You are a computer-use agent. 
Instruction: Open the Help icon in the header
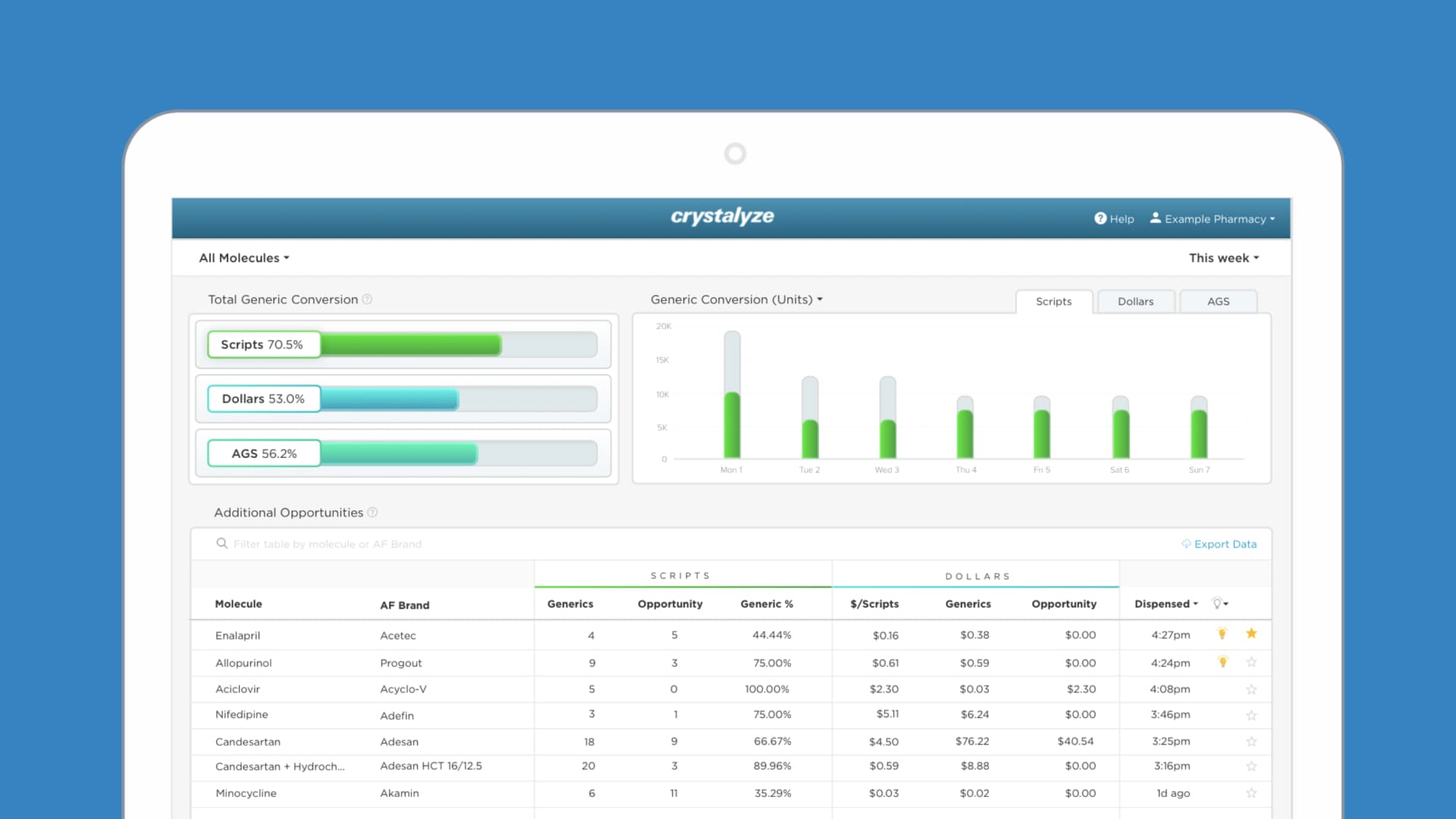1101,218
